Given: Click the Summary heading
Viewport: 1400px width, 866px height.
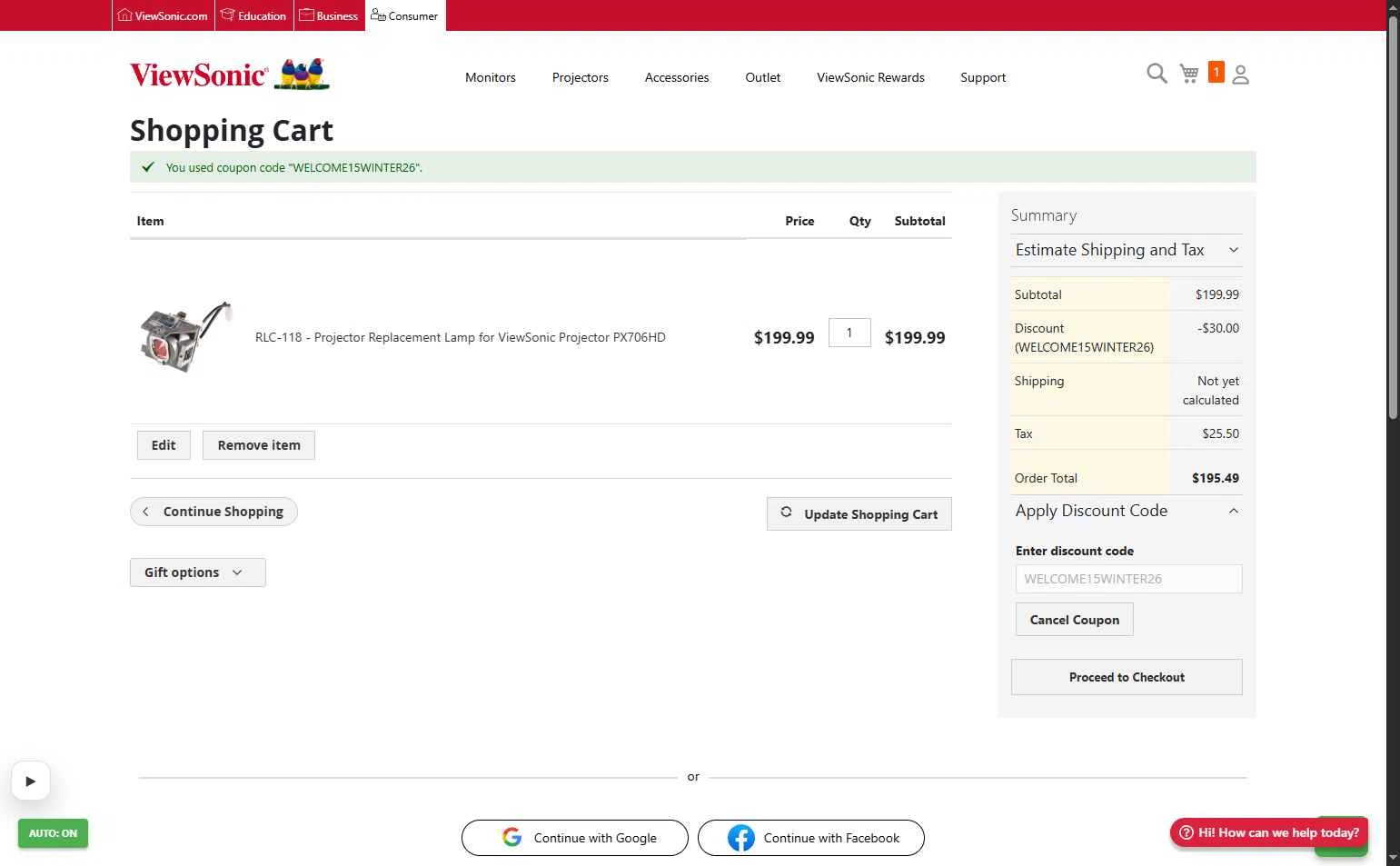Looking at the screenshot, I should [1044, 215].
